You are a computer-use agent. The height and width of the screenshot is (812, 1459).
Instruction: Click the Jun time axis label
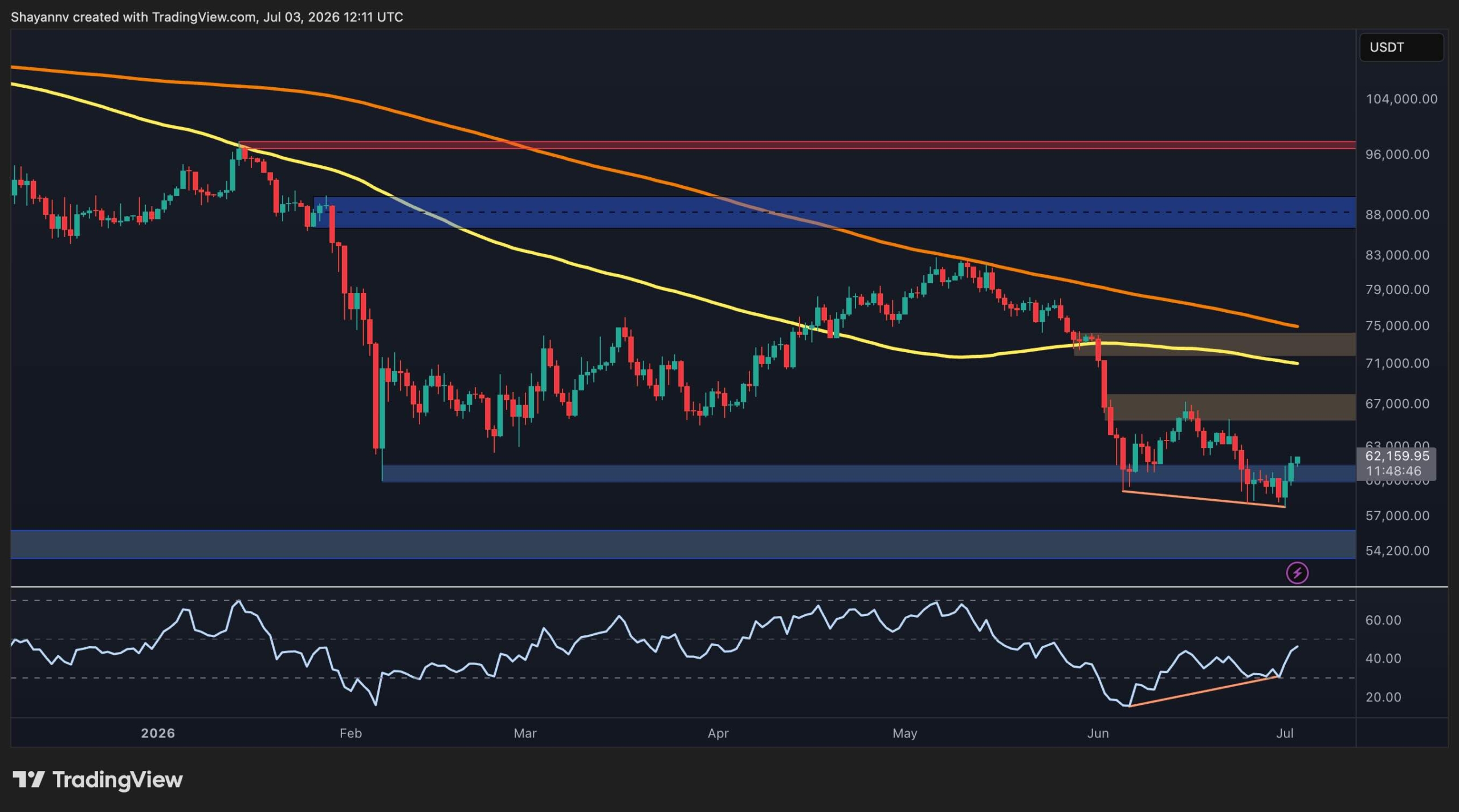(x=1098, y=733)
